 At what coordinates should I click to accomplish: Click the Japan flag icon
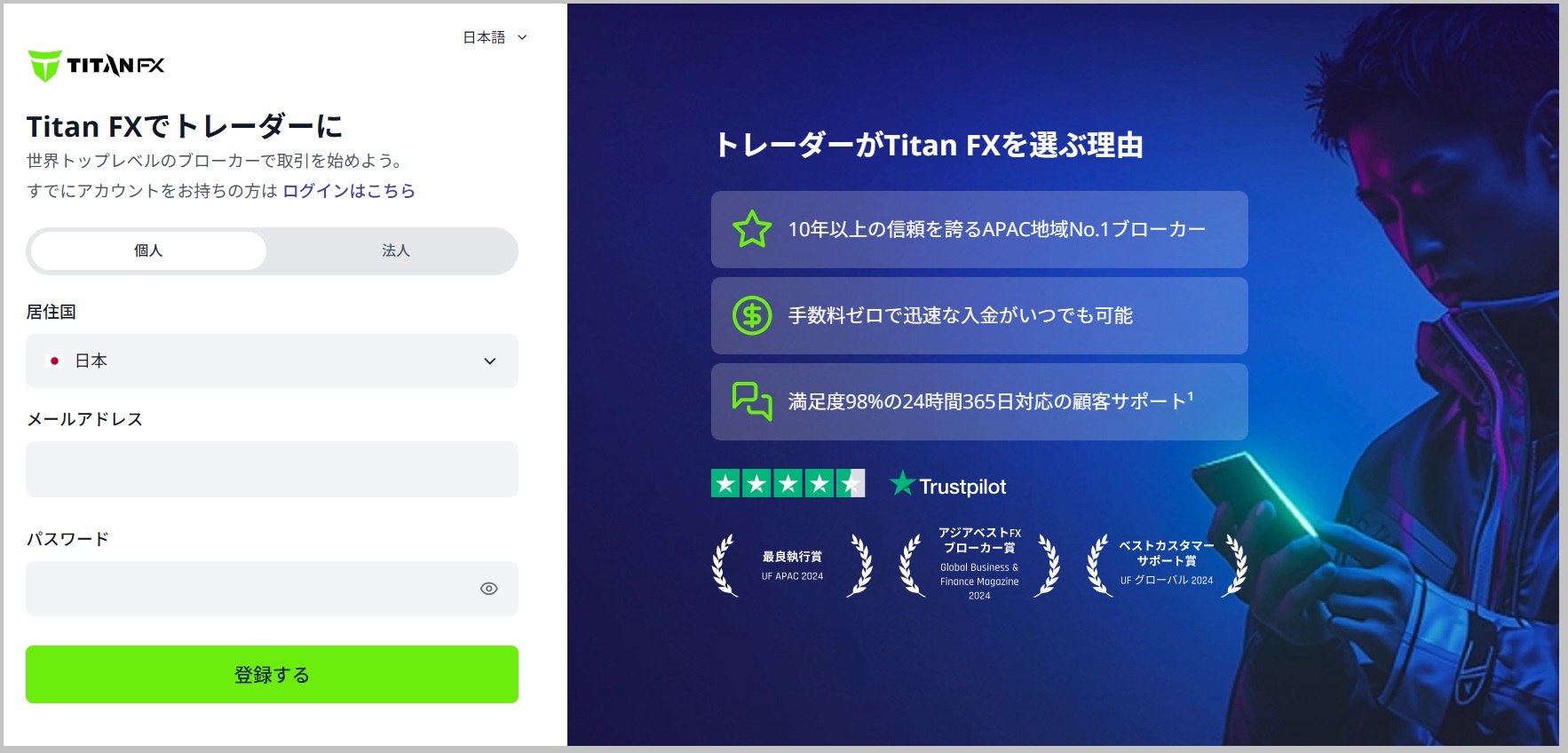55,361
